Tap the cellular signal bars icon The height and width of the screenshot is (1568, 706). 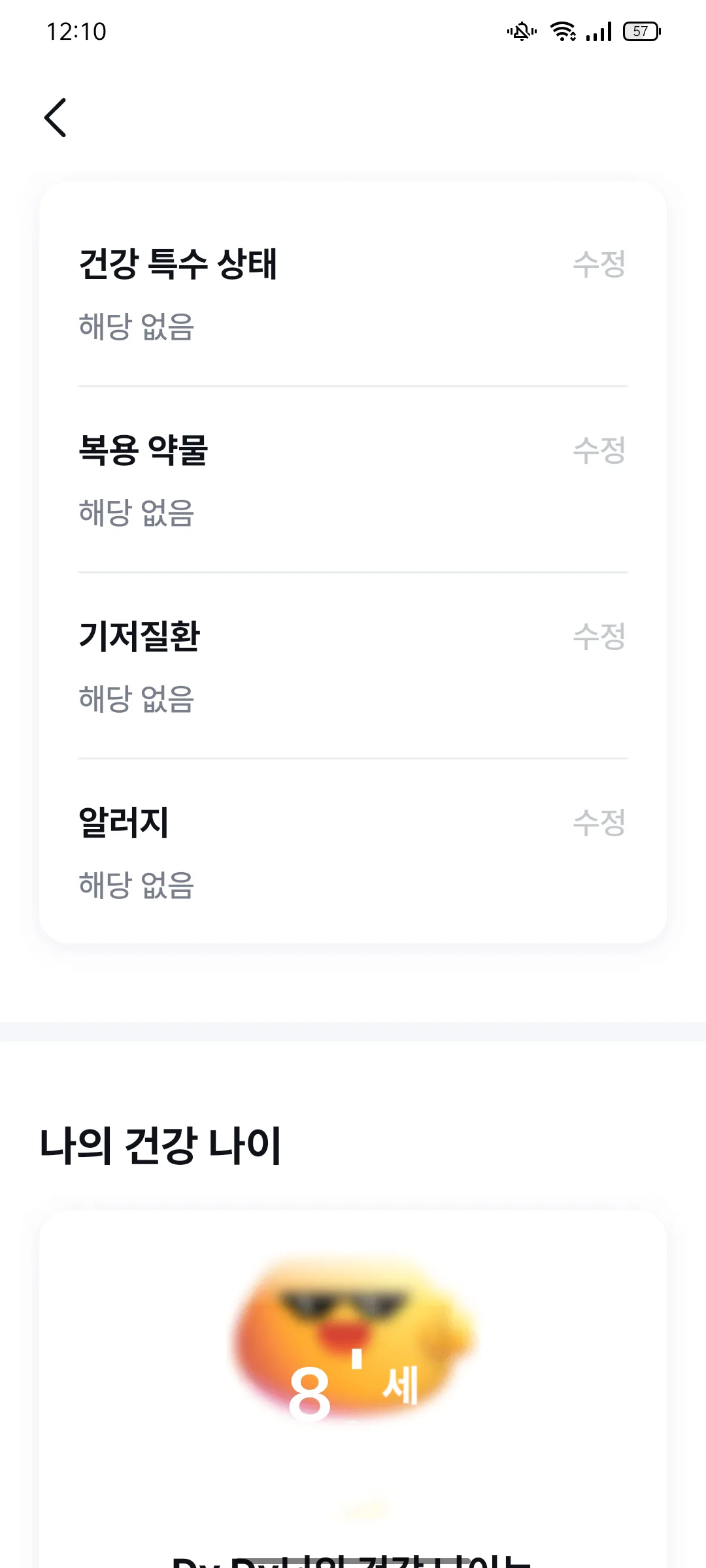coord(599,31)
